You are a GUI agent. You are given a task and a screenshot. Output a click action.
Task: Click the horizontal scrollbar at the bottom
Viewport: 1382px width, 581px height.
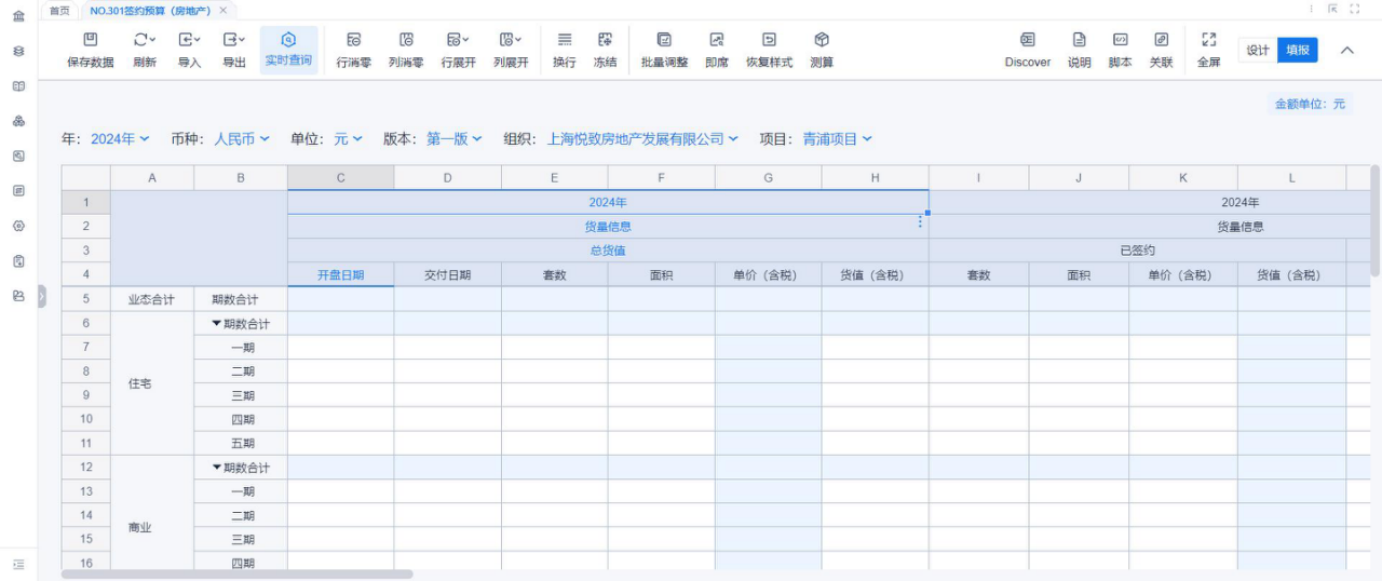pos(237,575)
